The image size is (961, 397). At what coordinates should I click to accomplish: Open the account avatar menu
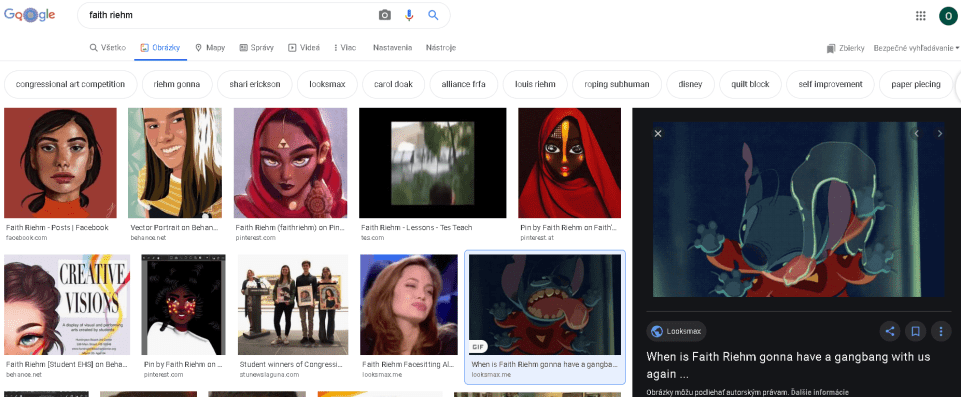click(x=948, y=16)
